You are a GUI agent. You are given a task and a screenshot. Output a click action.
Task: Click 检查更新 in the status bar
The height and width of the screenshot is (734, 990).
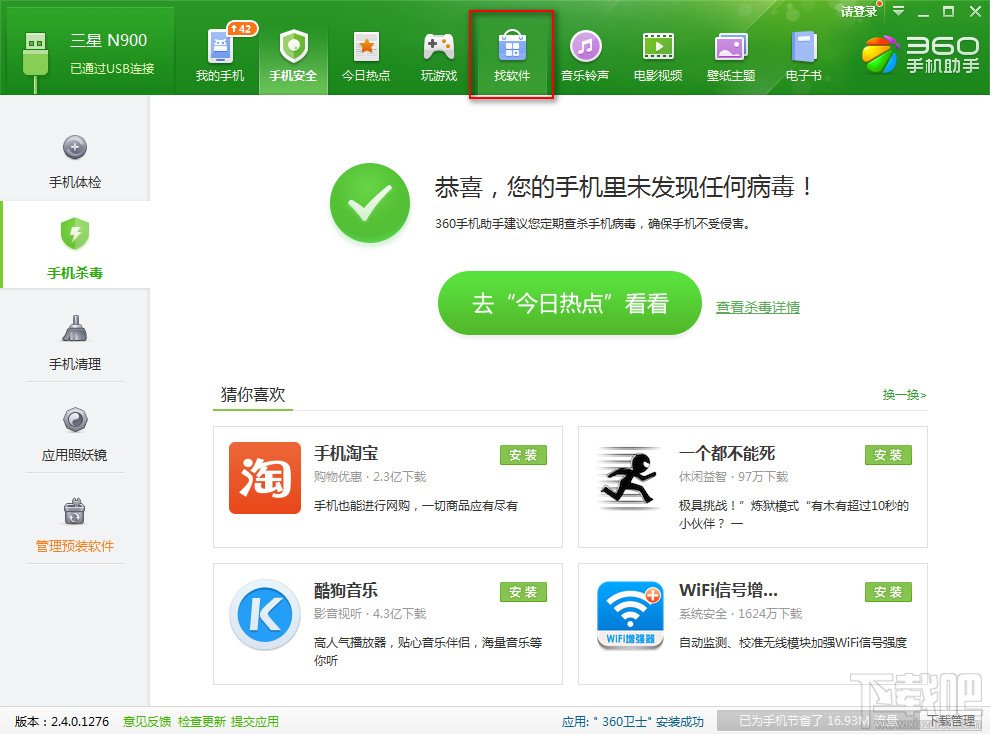tap(201, 721)
